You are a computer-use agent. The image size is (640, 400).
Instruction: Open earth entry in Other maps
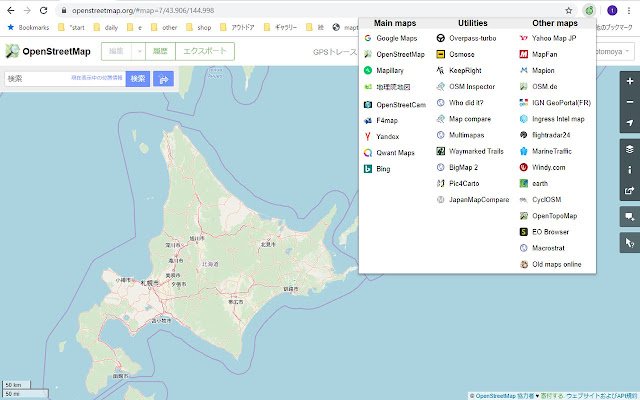[534, 183]
